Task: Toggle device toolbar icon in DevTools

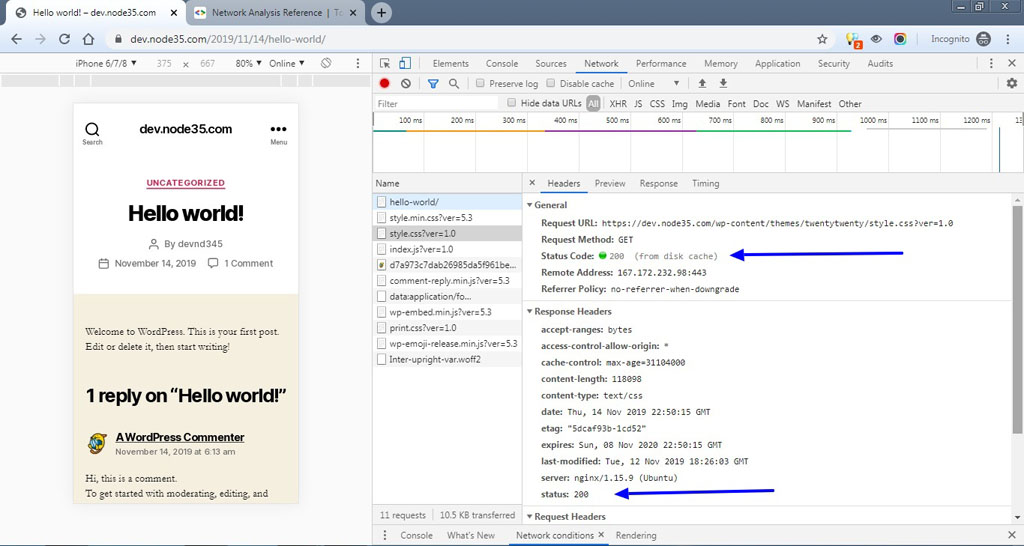Action: tap(405, 63)
